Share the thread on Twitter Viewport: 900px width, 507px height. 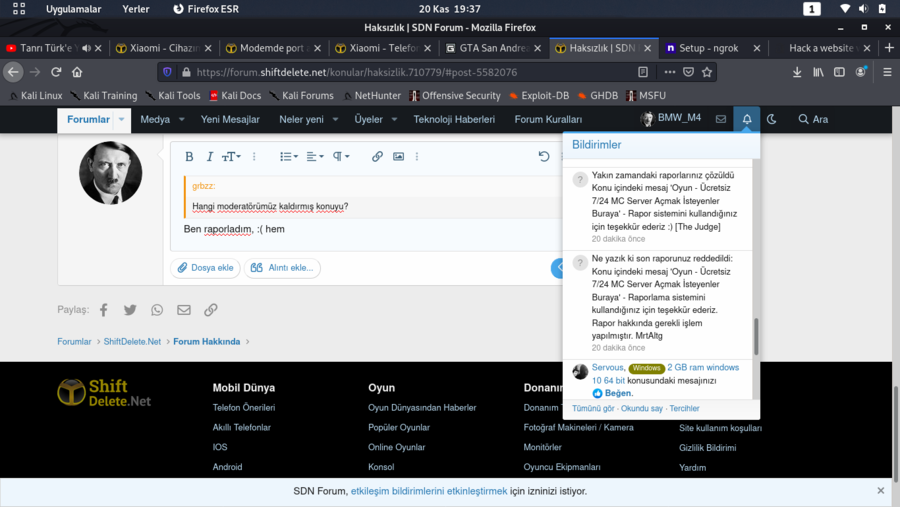click(x=130, y=310)
